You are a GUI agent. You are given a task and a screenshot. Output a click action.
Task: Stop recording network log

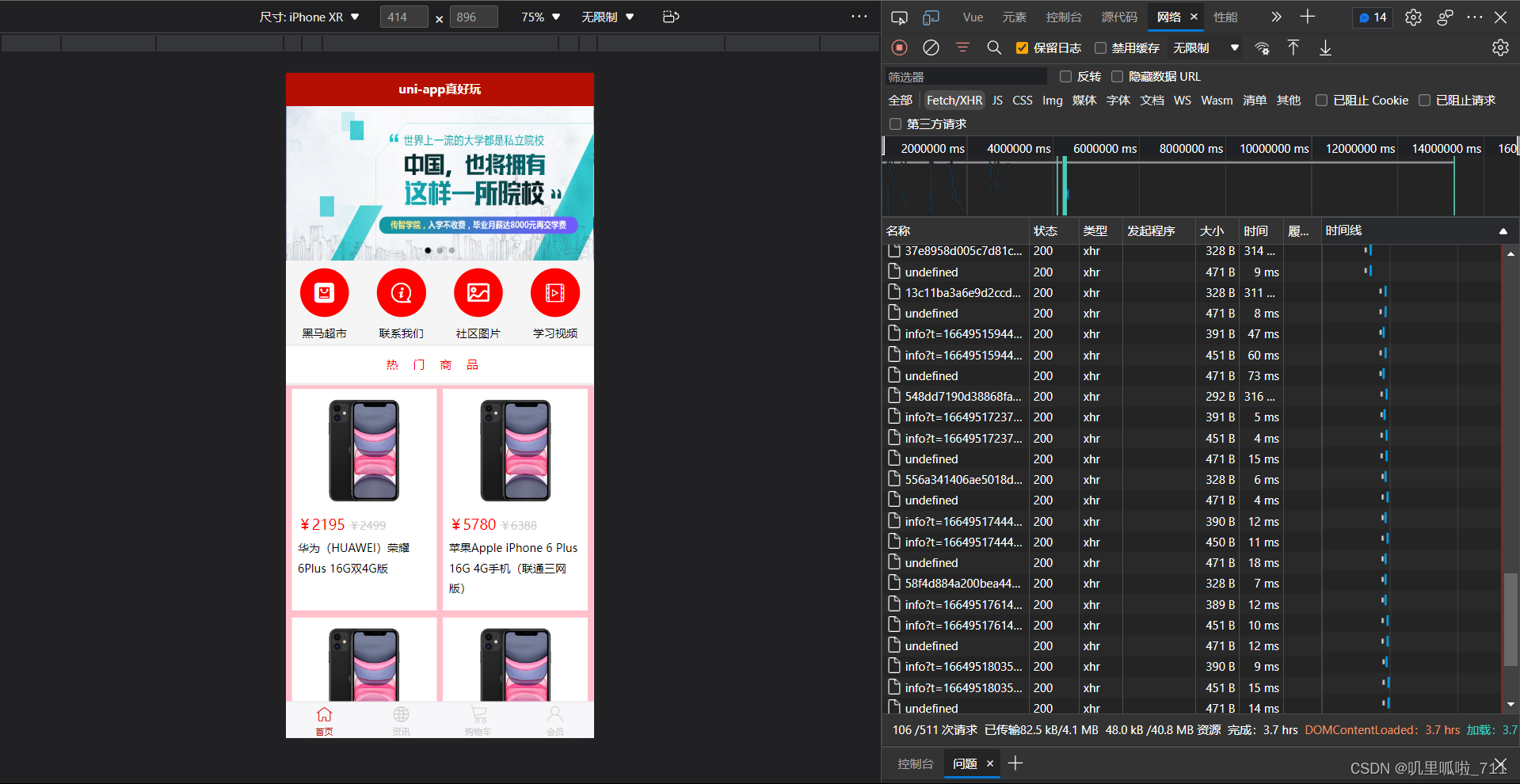tap(899, 48)
